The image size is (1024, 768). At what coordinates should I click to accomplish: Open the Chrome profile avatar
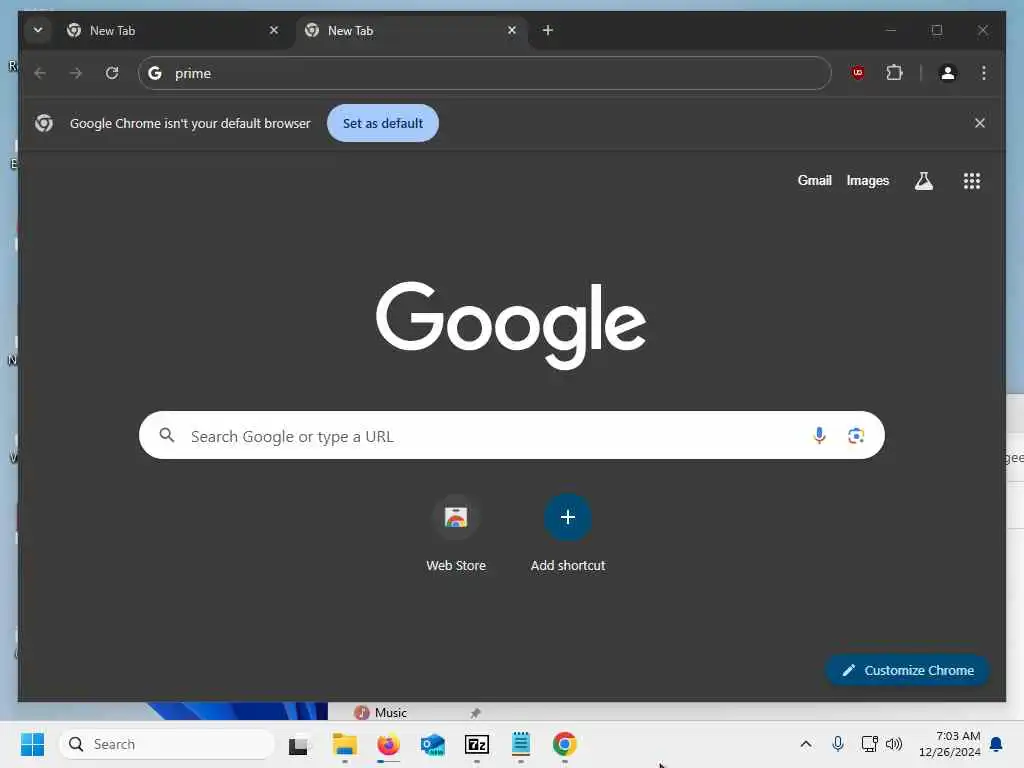point(948,72)
